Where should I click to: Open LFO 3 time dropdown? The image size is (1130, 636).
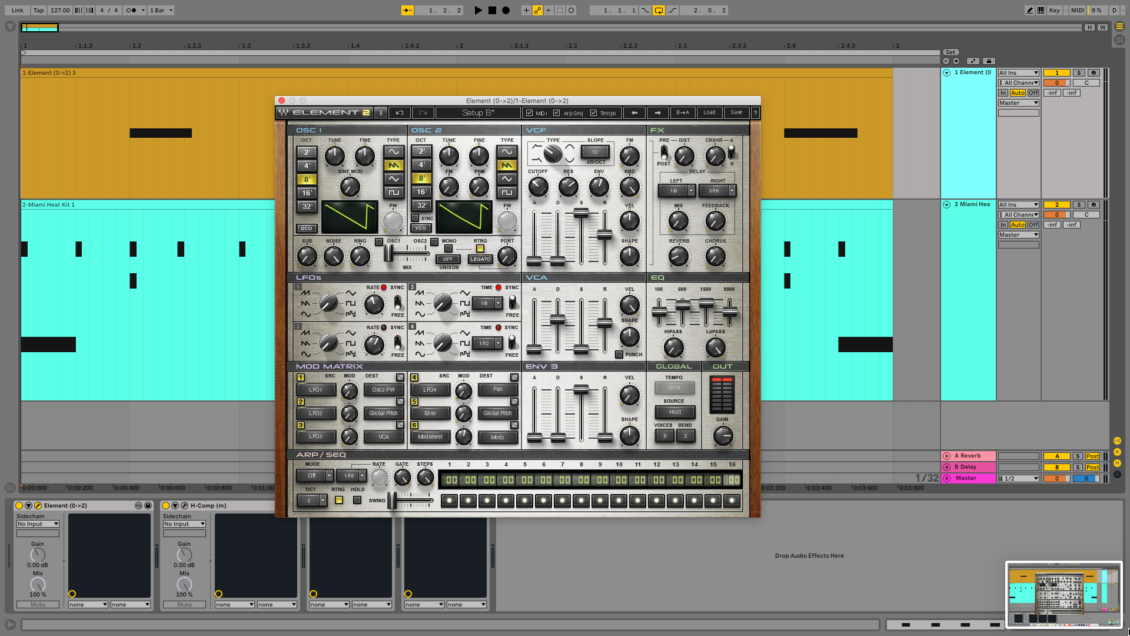(x=487, y=303)
